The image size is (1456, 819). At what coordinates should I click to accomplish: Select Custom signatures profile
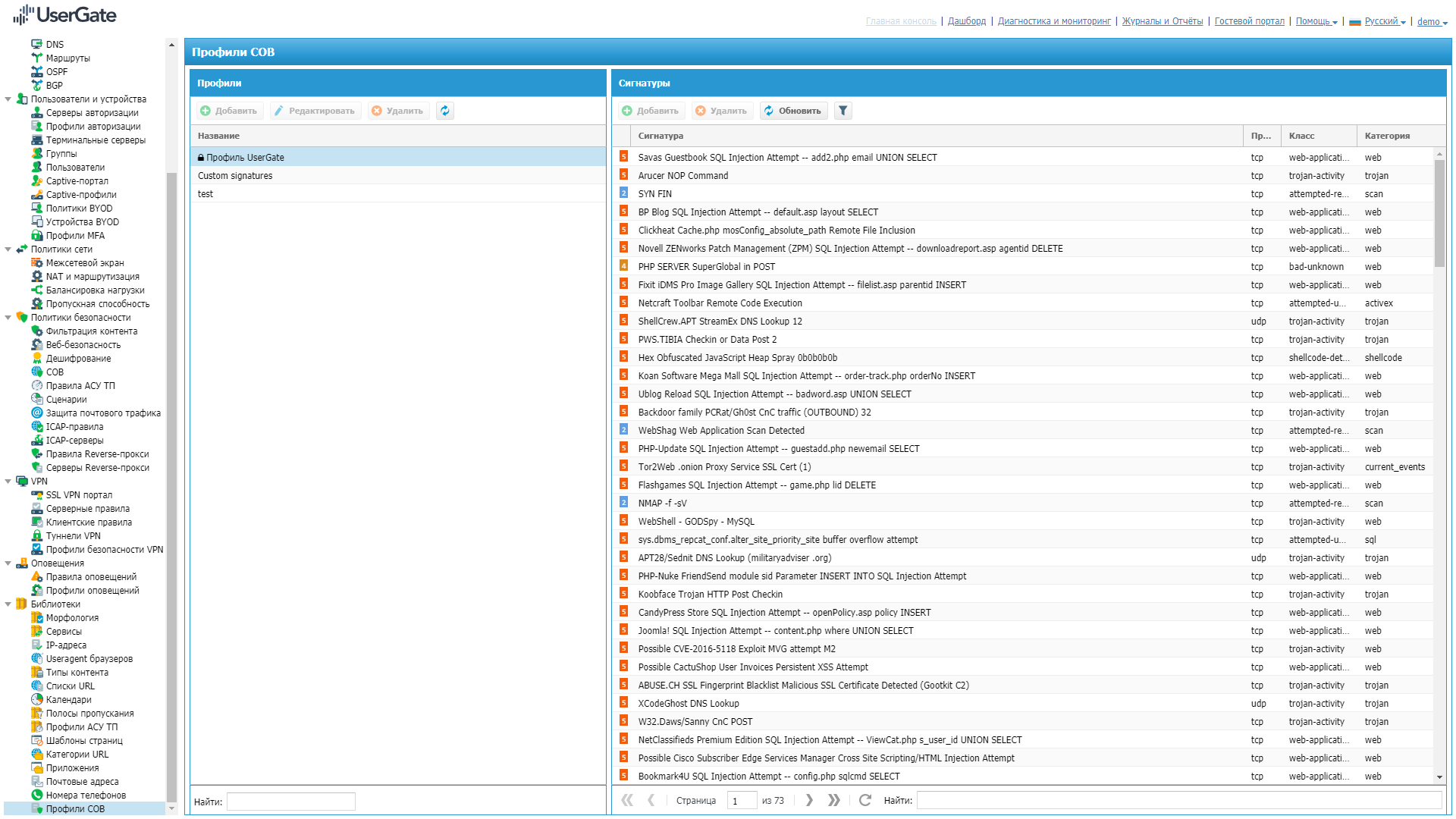point(235,176)
